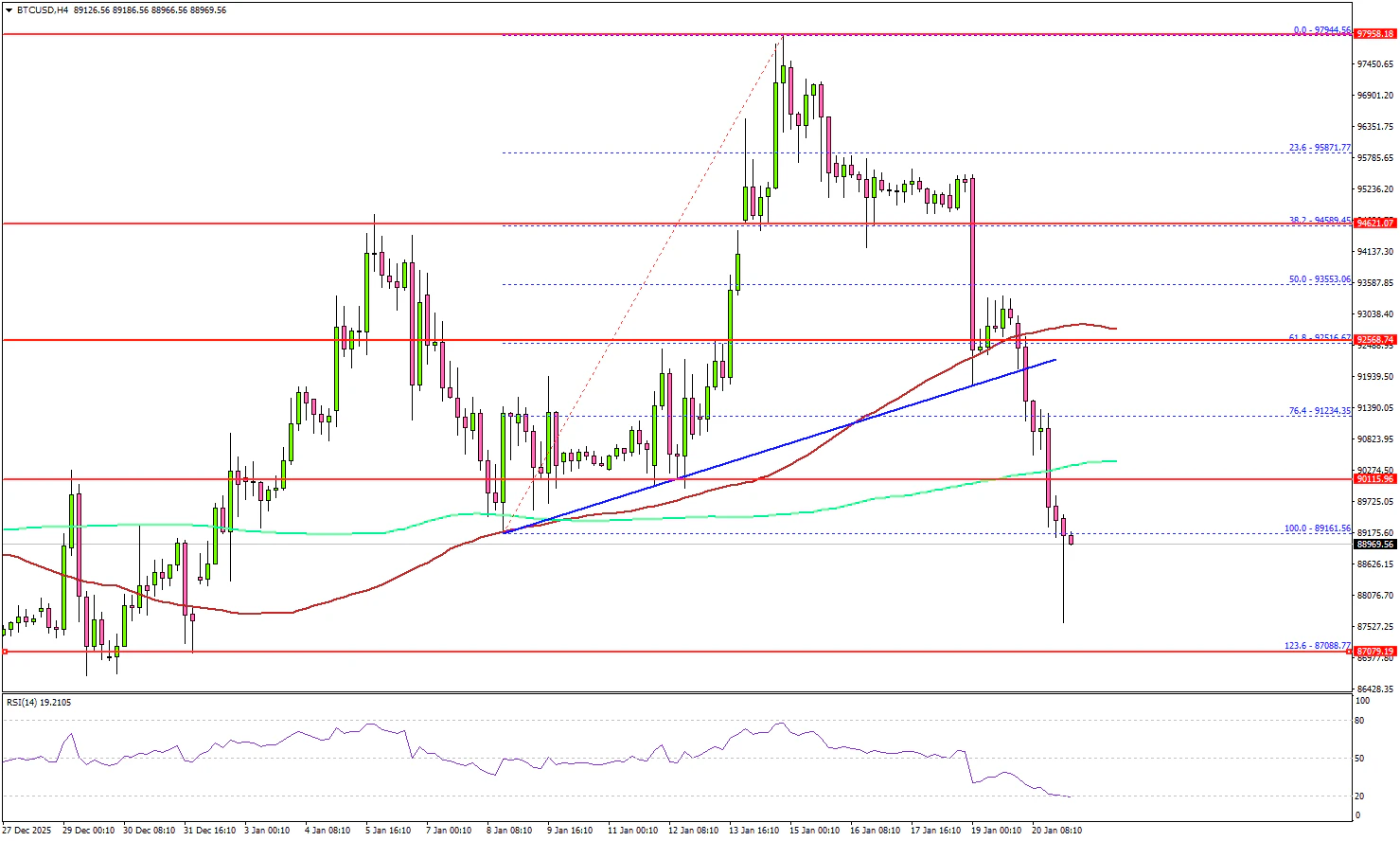The image size is (1400, 841).
Task: Click the RSI scale value 80
Action: pyautogui.click(x=1360, y=721)
